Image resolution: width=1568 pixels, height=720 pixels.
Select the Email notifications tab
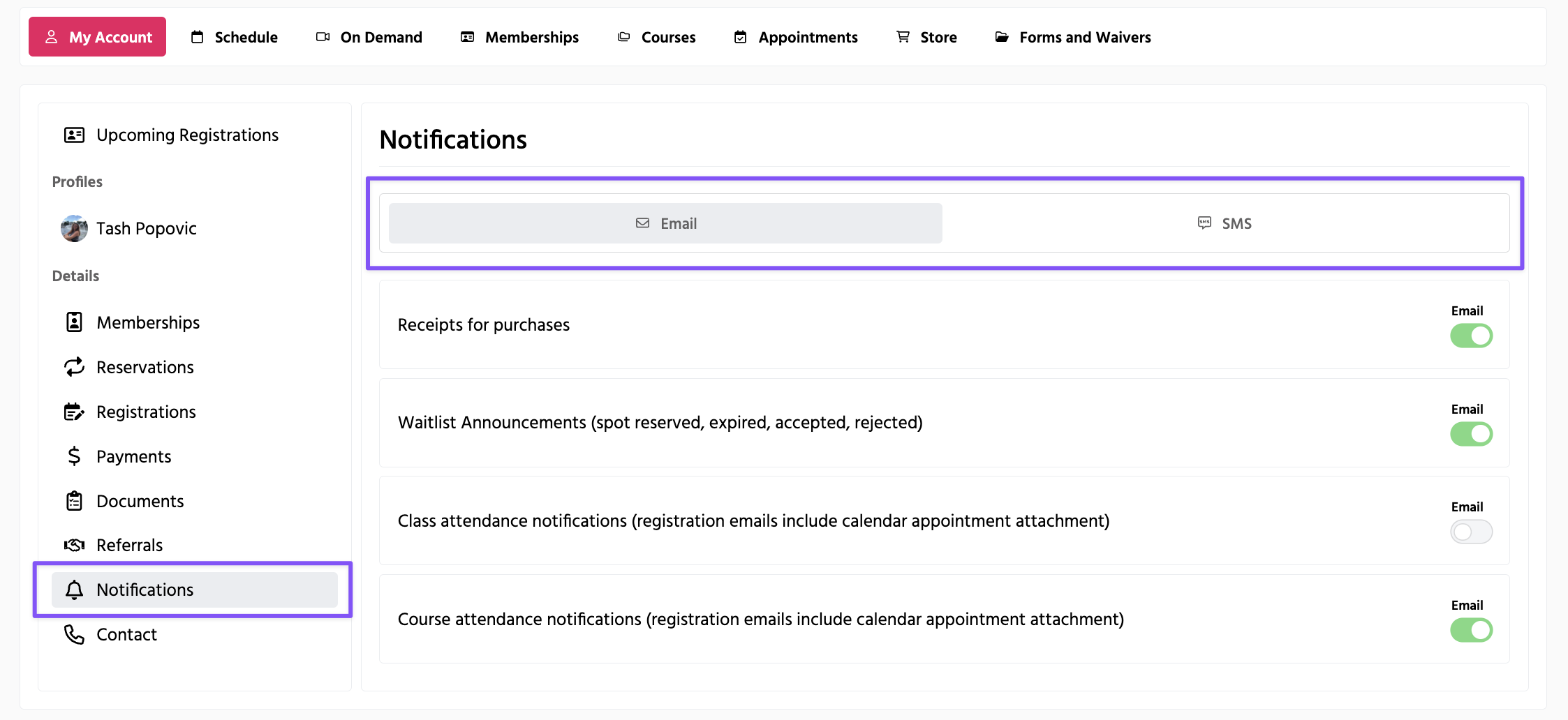(x=665, y=223)
